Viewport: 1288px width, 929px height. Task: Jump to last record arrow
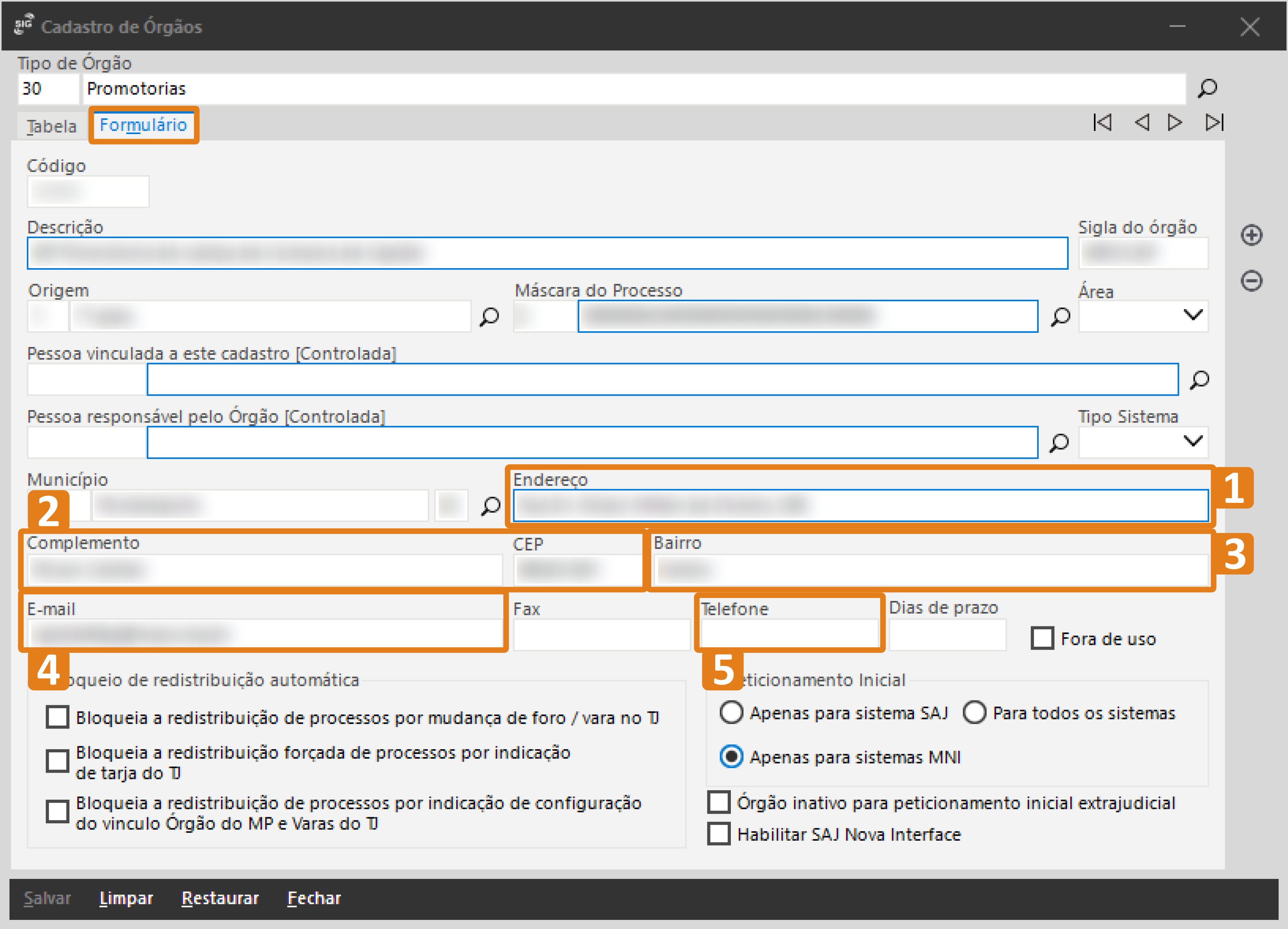(1214, 122)
